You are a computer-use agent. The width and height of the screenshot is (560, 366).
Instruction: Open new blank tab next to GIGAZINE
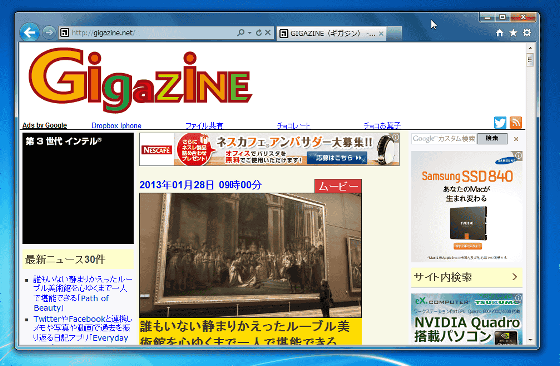pyautogui.click(x=394, y=34)
